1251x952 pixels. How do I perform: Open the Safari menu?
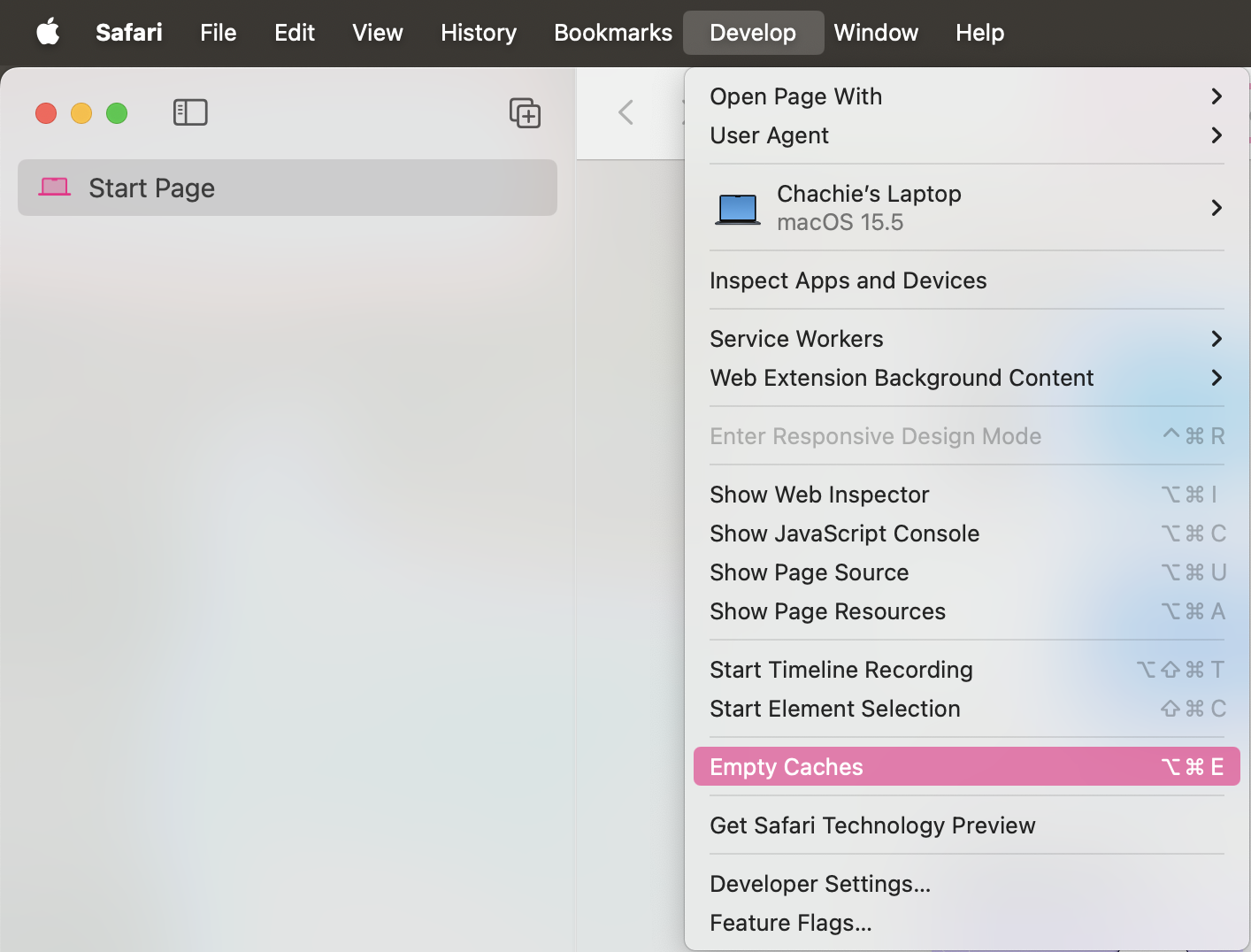click(x=129, y=33)
